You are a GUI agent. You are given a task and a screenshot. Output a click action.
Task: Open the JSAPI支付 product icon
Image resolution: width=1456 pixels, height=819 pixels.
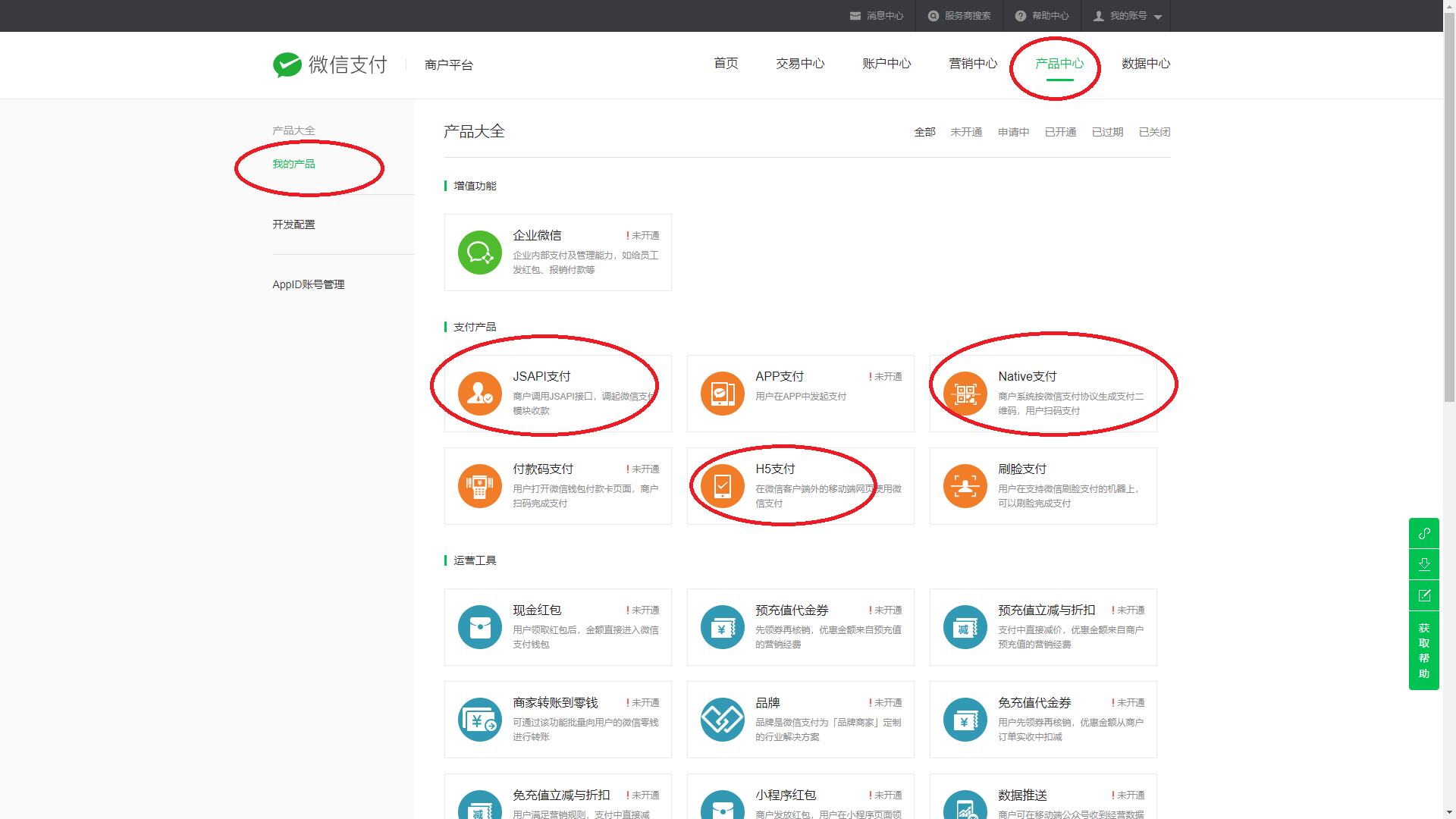click(480, 394)
